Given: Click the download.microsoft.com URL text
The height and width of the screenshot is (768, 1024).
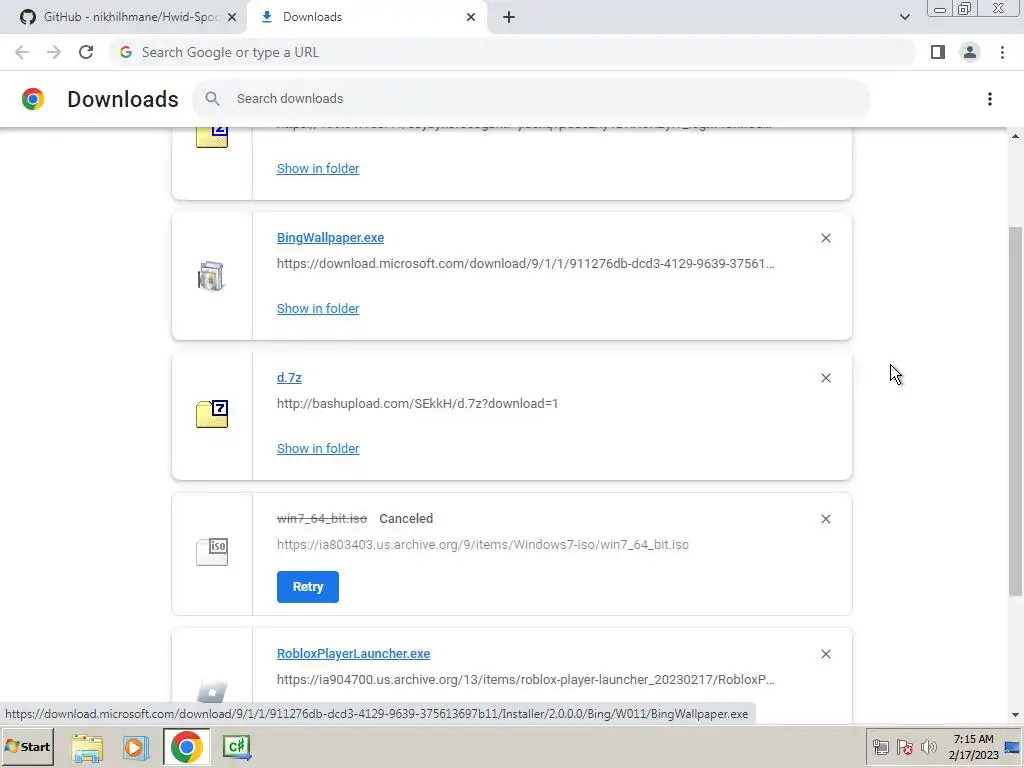Looking at the screenshot, I should tap(526, 264).
